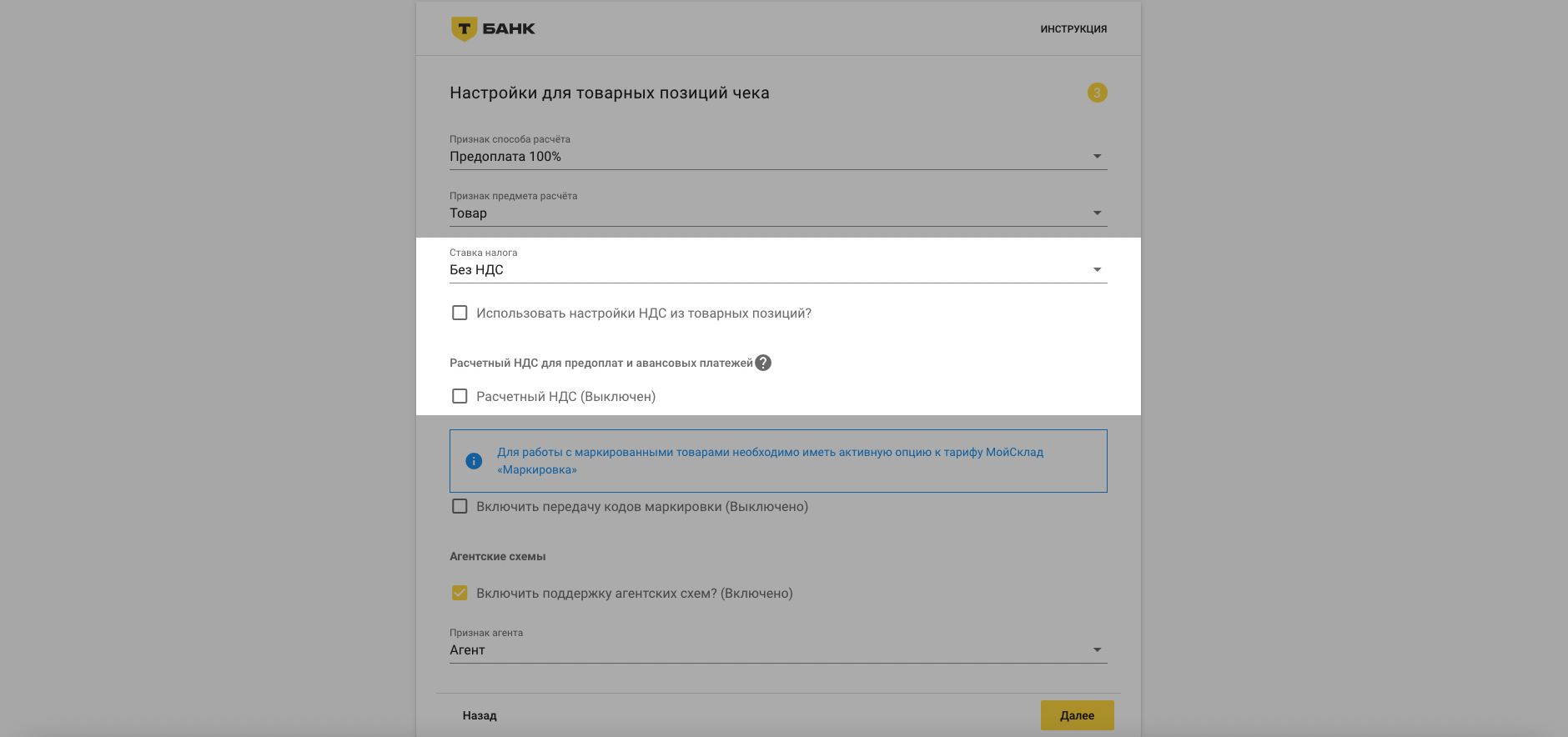Toggle the Расчетный НДС checkbox
Viewport: 1568px width, 737px height.
click(x=460, y=396)
